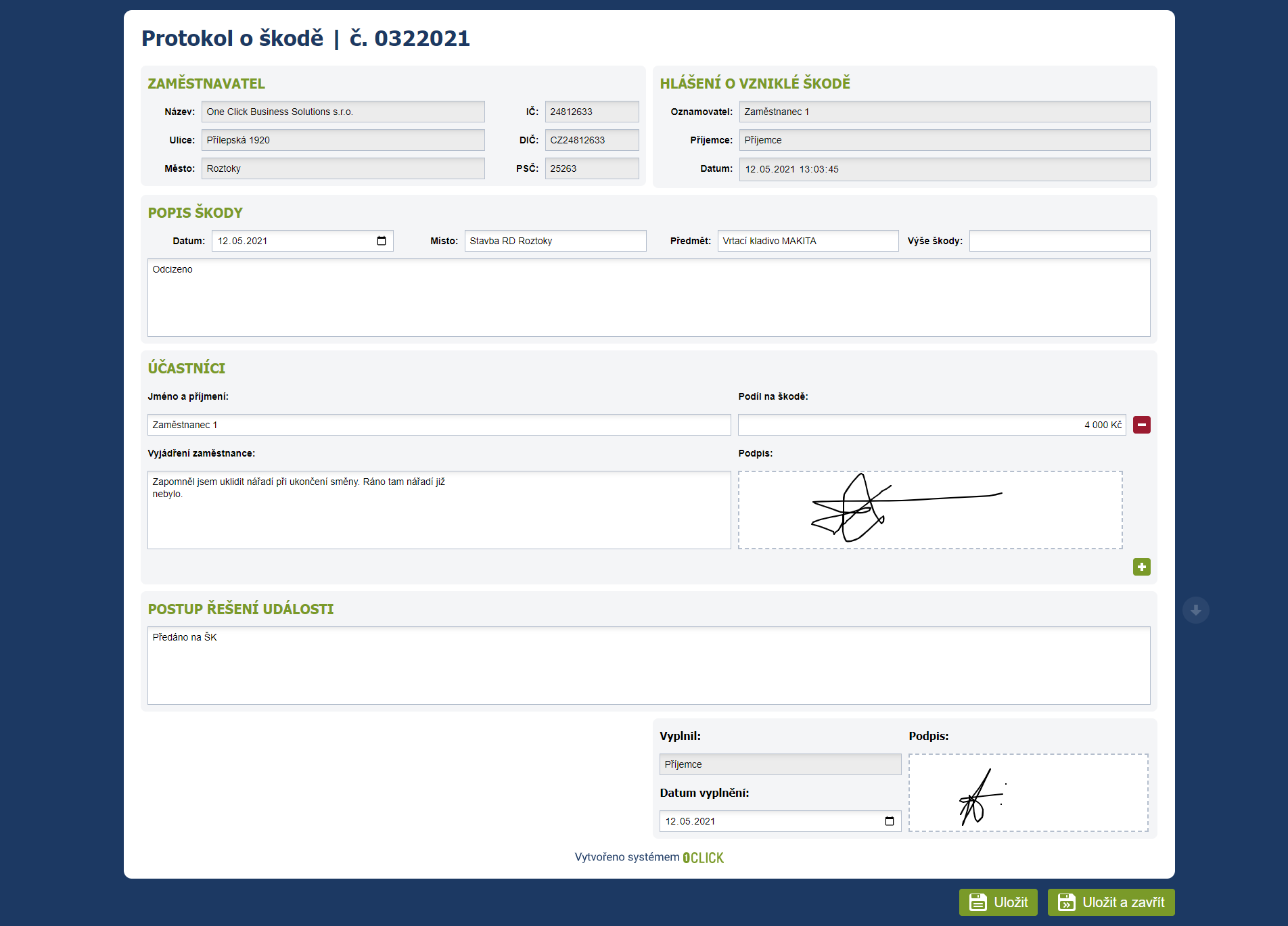
Task: Click the Podíl na škodě label
Action: (773, 396)
